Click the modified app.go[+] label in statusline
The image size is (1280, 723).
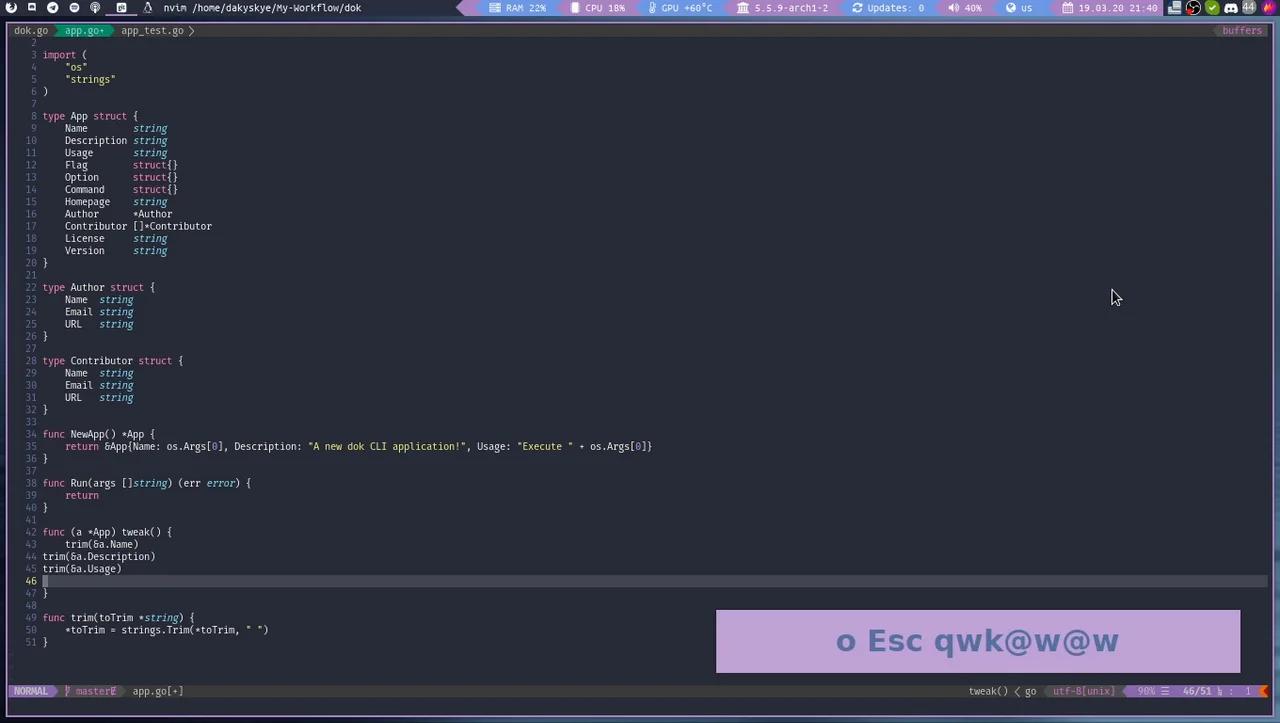[x=157, y=690]
